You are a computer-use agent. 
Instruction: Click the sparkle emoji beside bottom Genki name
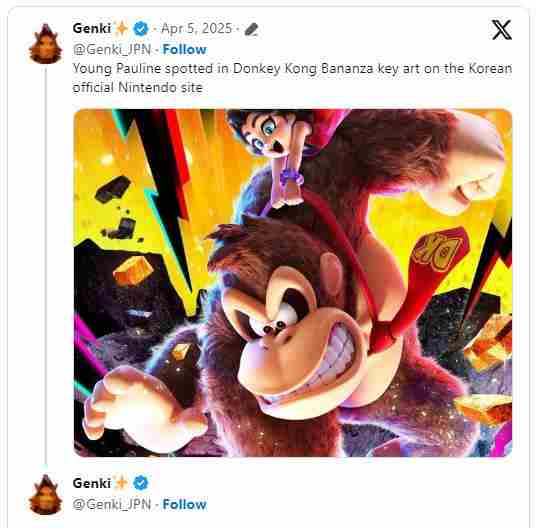121,483
